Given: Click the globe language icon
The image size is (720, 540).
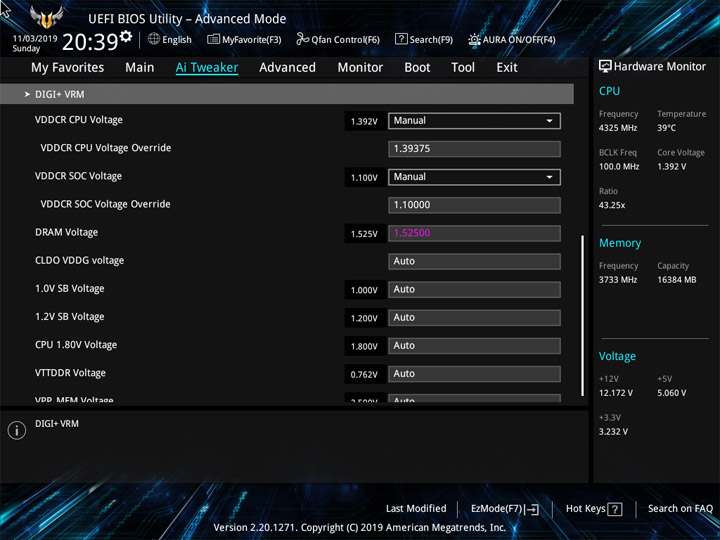Looking at the screenshot, I should tap(154, 39).
